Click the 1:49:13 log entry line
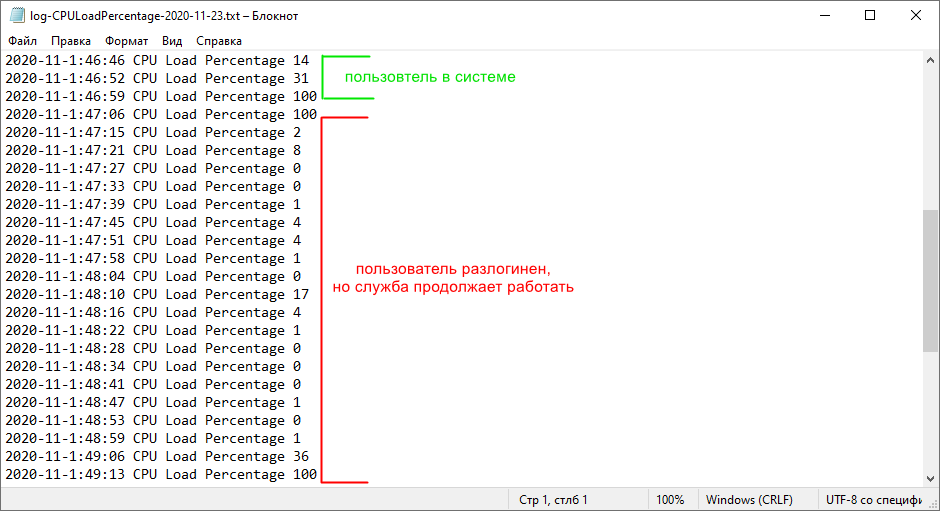This screenshot has height=511, width=940. (x=150, y=475)
